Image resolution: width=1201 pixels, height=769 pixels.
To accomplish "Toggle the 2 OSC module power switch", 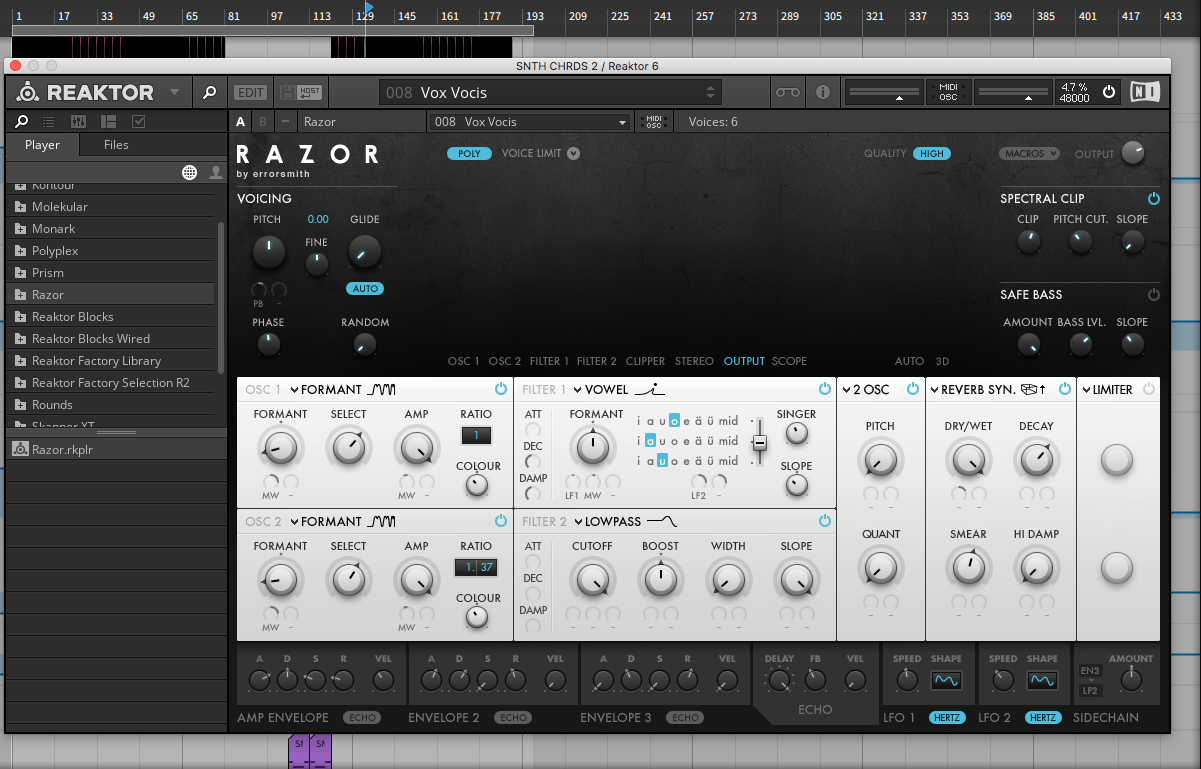I will point(912,389).
